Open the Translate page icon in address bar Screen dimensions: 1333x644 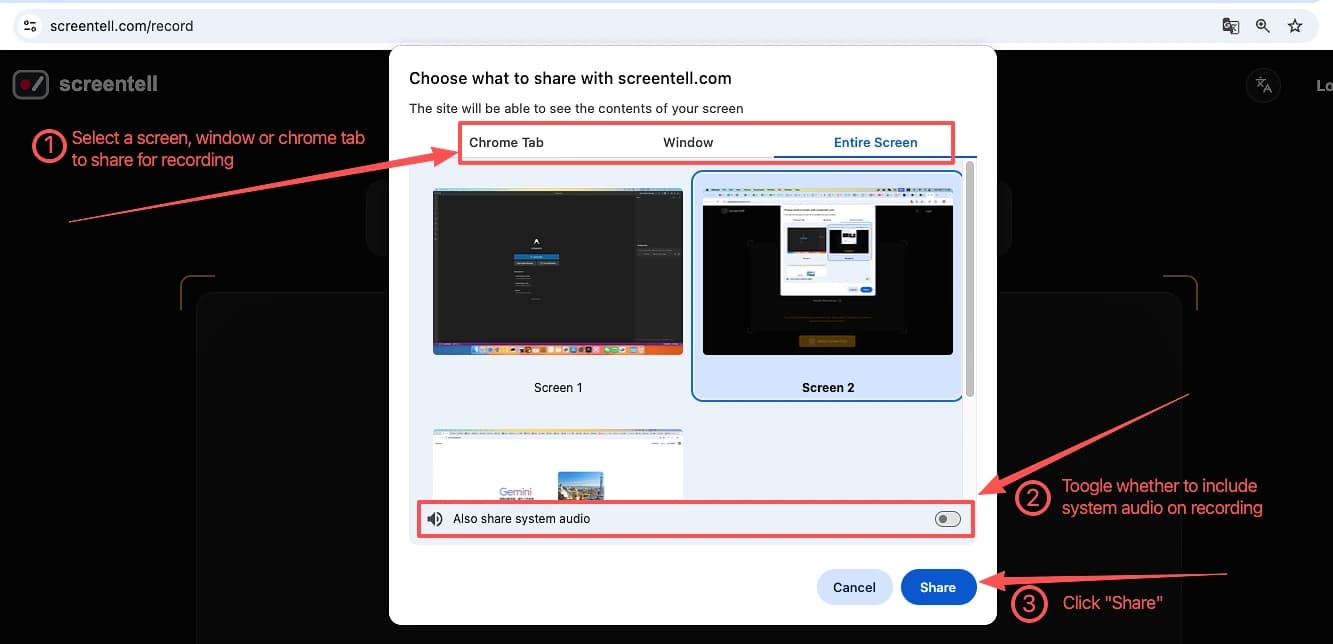point(1230,25)
